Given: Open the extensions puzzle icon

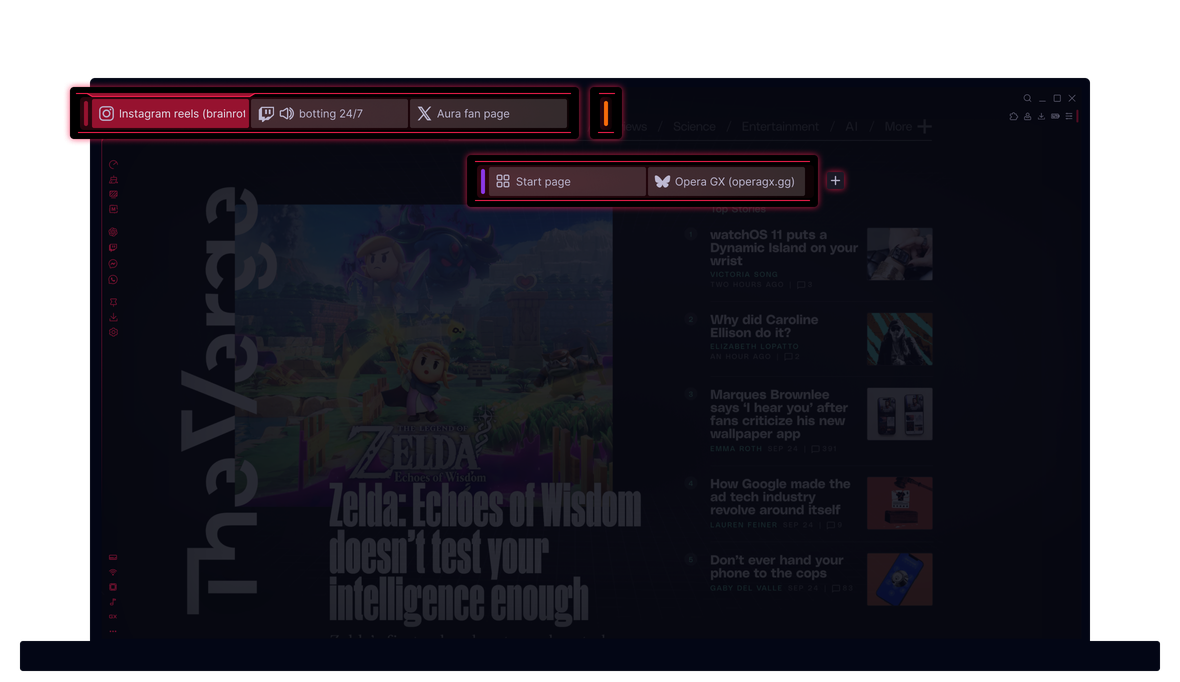Looking at the screenshot, I should point(1013,117).
